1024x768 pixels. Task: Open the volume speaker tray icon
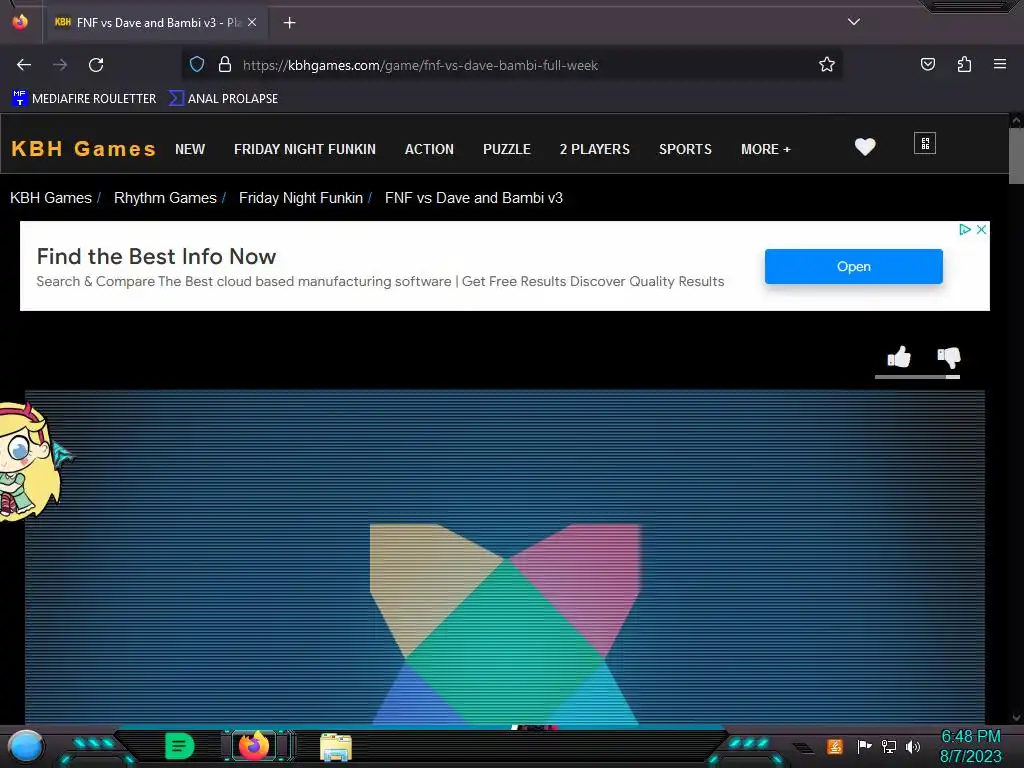point(913,746)
